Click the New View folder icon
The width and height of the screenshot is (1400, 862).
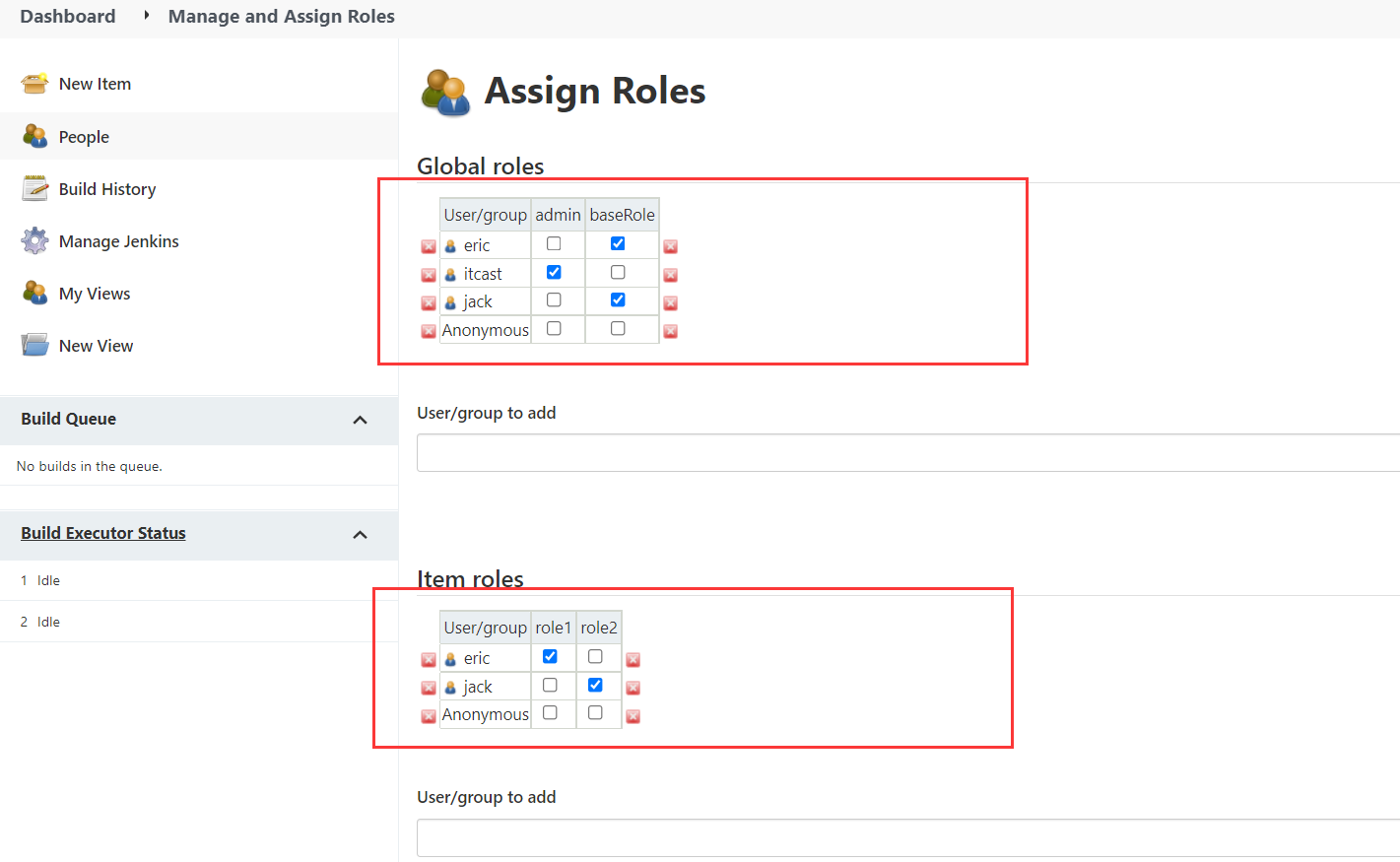(35, 345)
